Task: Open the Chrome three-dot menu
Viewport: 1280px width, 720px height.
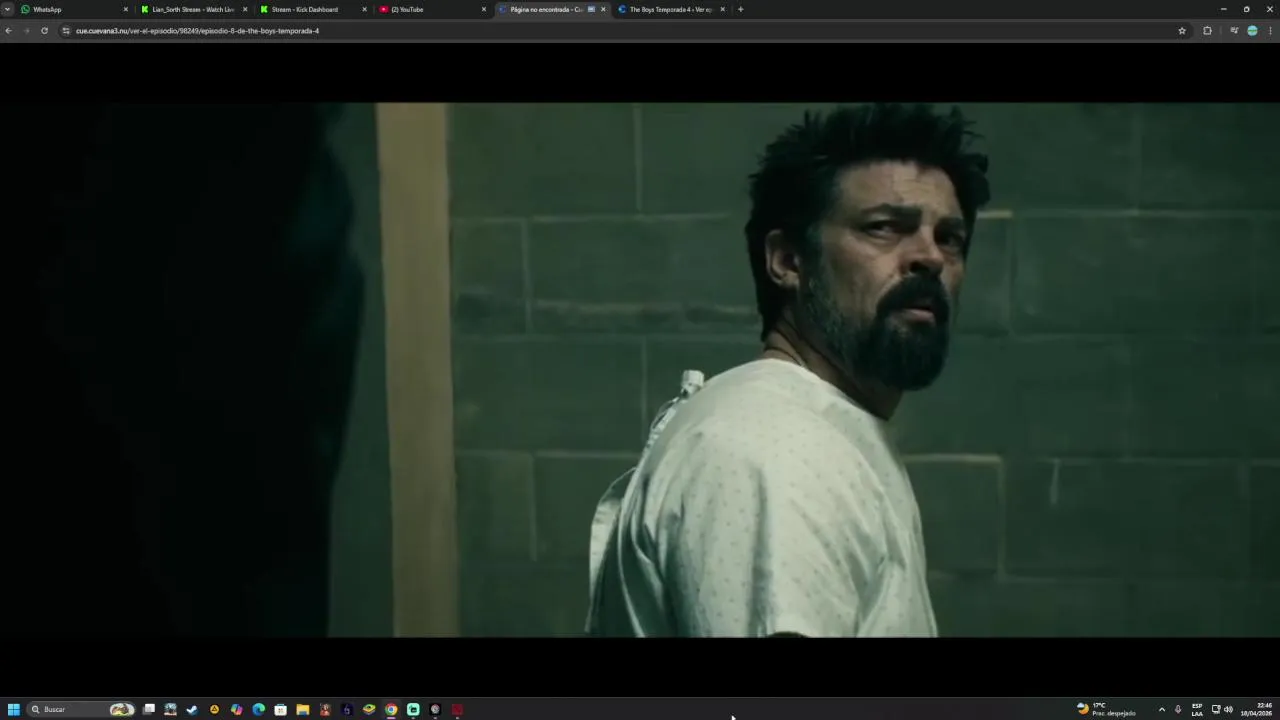Action: [1271, 31]
